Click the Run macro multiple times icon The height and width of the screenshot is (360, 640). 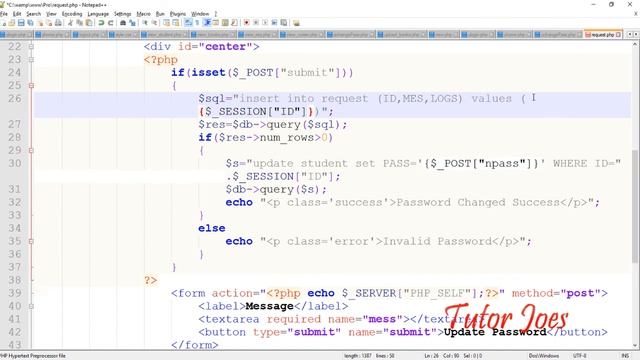click(x=274, y=23)
